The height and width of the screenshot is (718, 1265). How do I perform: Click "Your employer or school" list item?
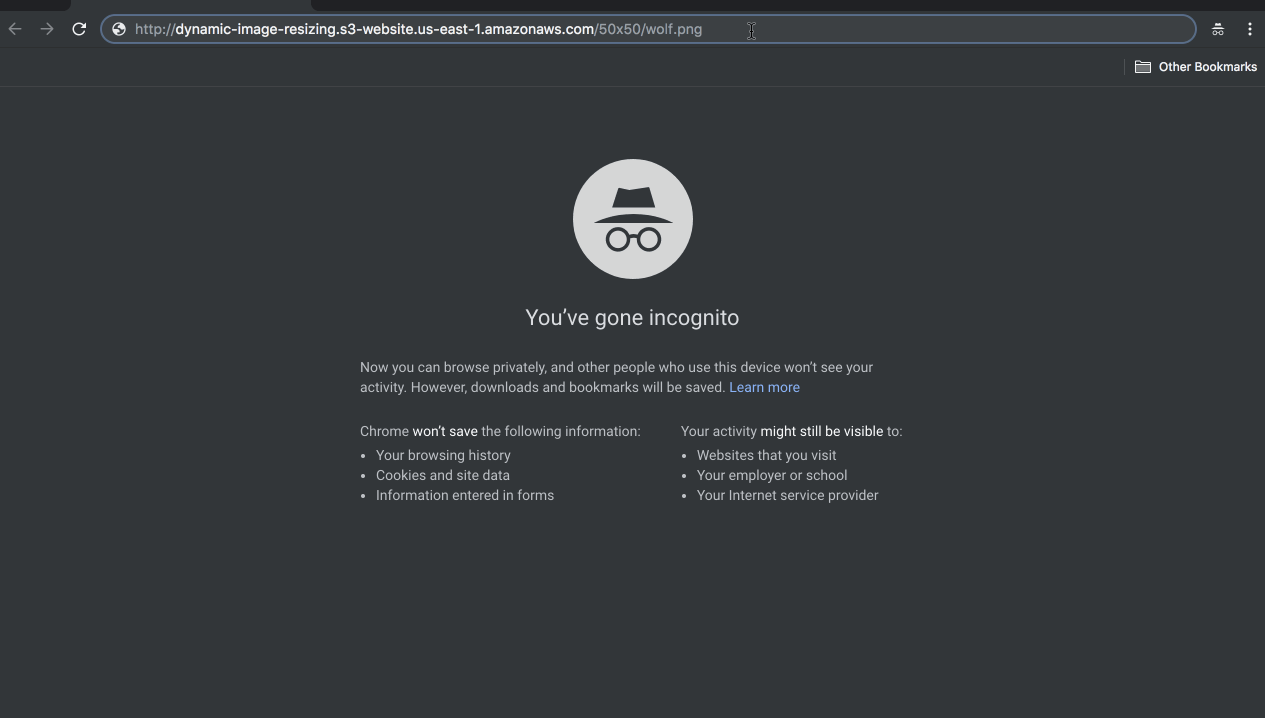point(771,475)
